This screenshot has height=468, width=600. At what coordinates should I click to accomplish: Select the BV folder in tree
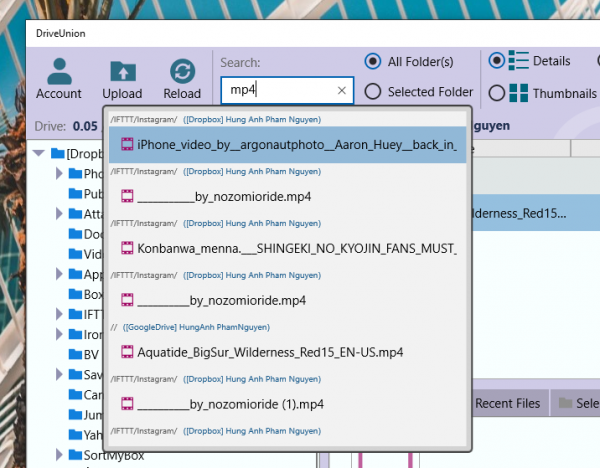[x=84, y=354]
